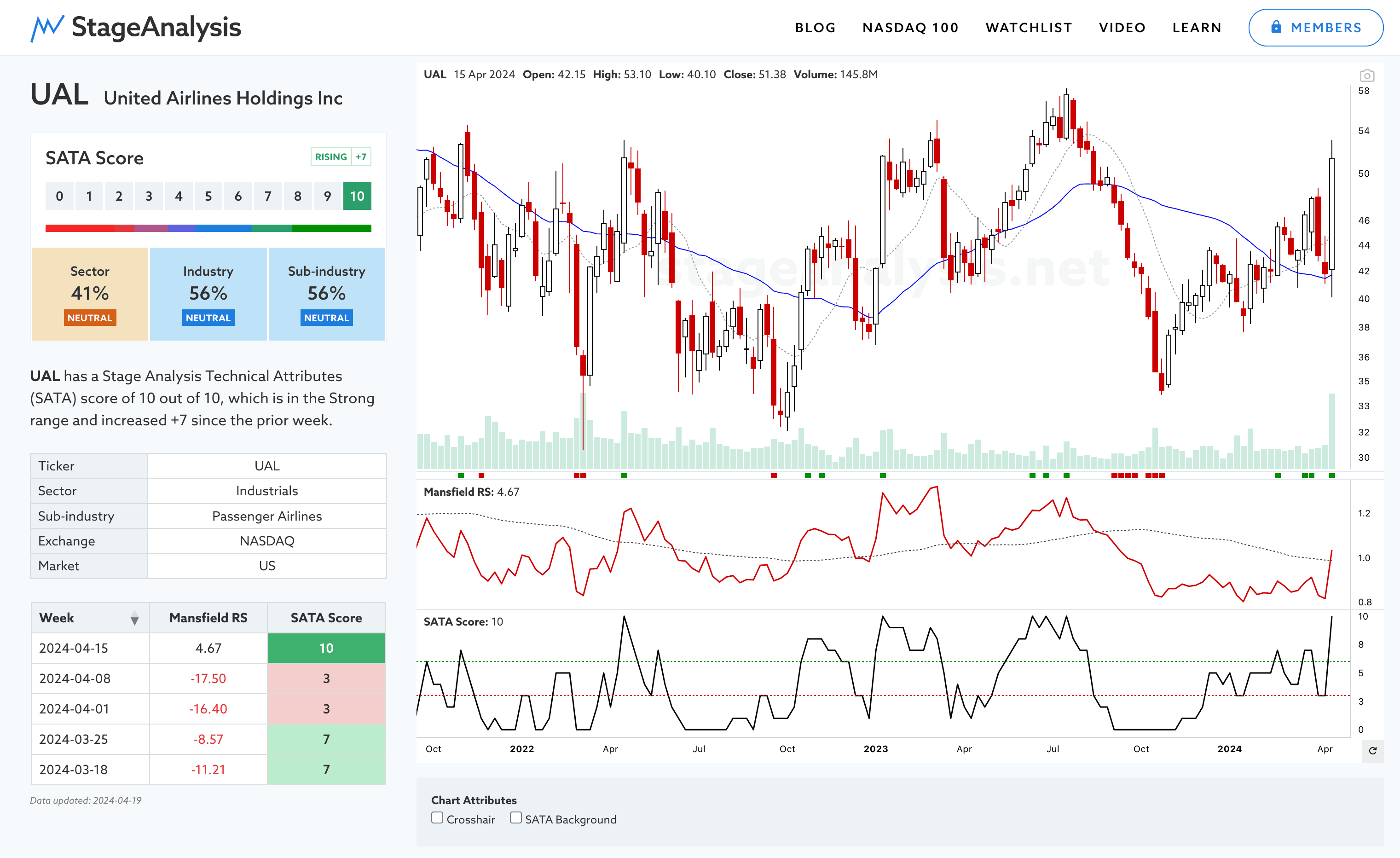The image size is (1400, 858).
Task: Click the 2024-04-15 week row
Action: (x=208, y=648)
